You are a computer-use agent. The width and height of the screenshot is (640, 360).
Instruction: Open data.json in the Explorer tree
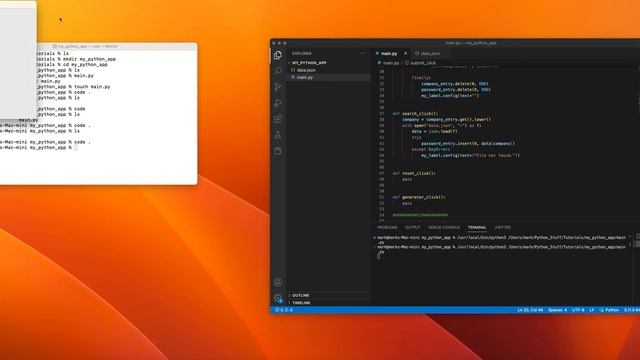[306, 70]
